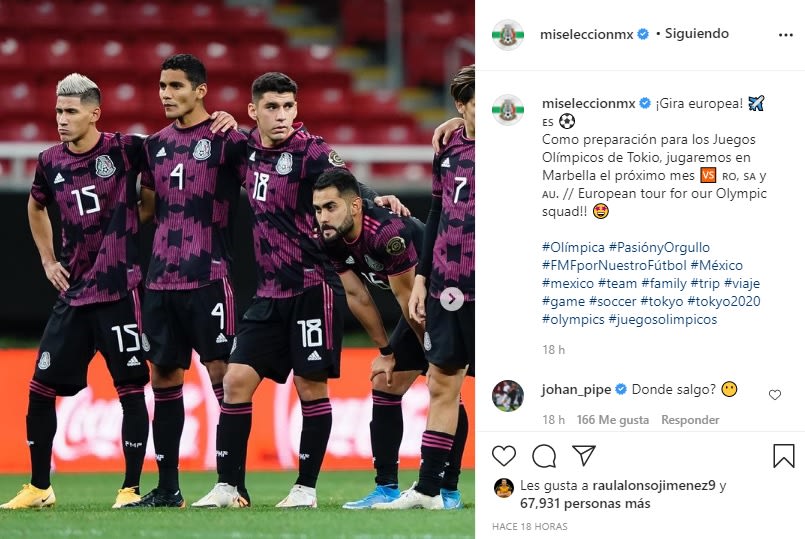The height and width of the screenshot is (539, 805).
Task: Open the #Olímpica hashtag
Action: [573, 247]
